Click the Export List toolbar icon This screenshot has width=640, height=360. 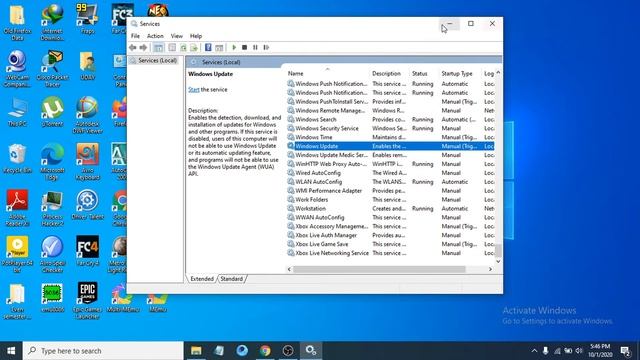194,48
